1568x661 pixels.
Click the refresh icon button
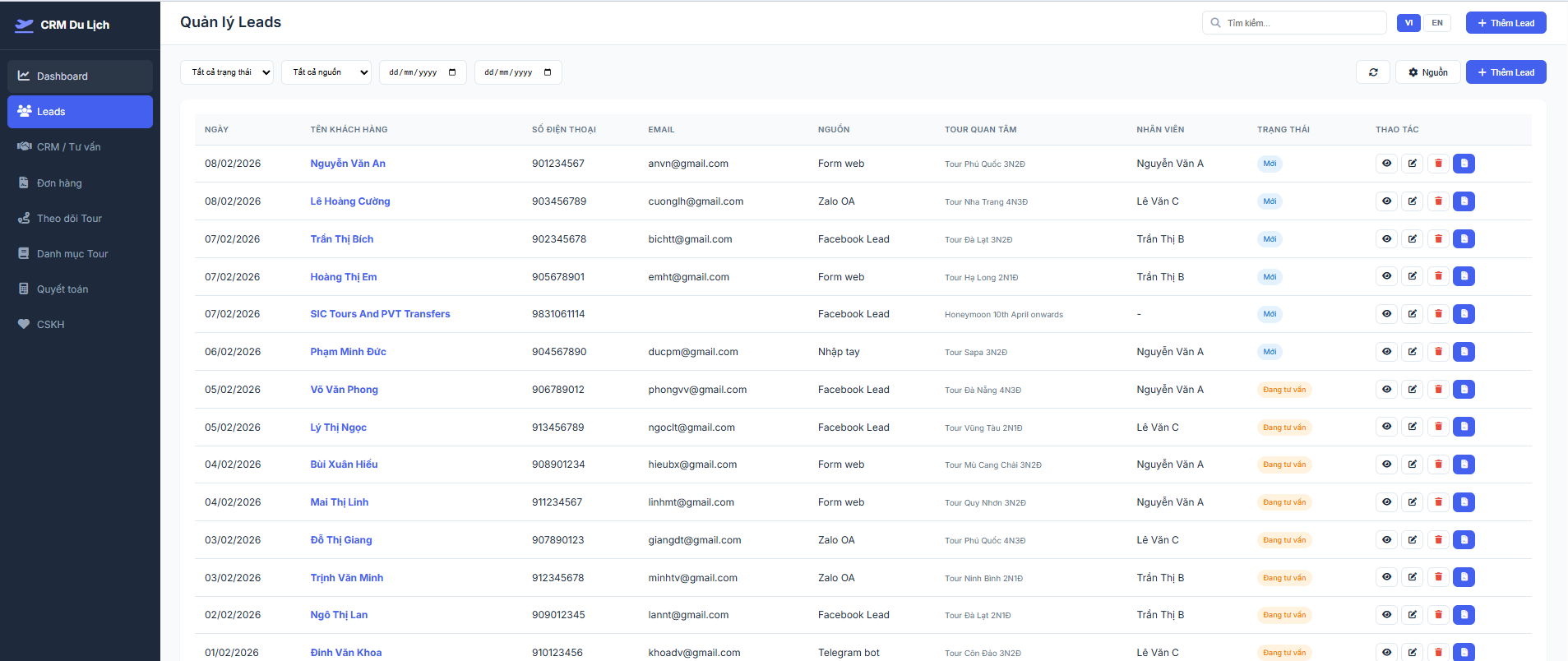[x=1372, y=72]
